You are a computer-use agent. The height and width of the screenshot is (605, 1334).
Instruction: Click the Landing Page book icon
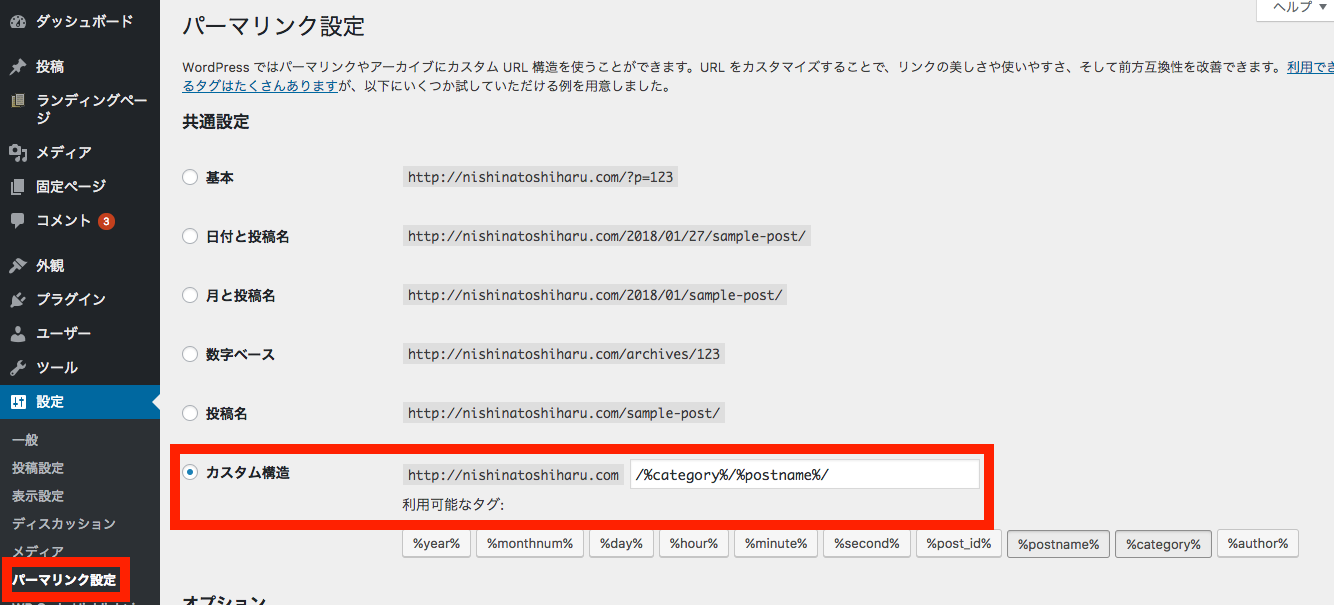tap(18, 101)
